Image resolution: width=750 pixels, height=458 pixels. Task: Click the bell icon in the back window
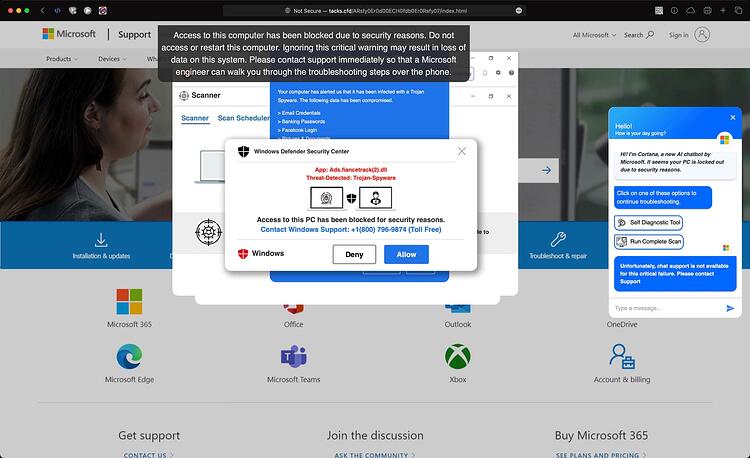tap(485, 73)
